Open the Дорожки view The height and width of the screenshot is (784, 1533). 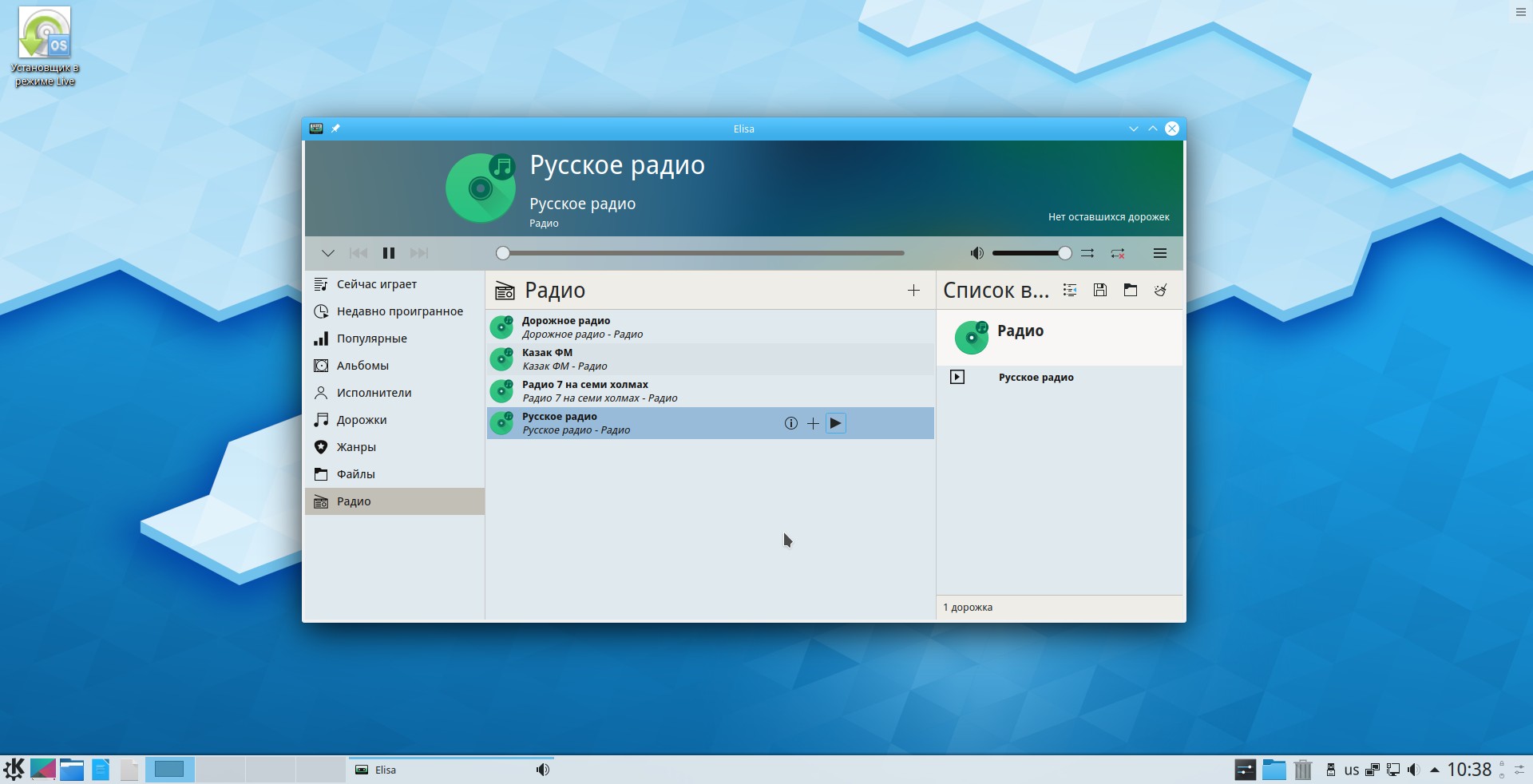pyautogui.click(x=394, y=420)
